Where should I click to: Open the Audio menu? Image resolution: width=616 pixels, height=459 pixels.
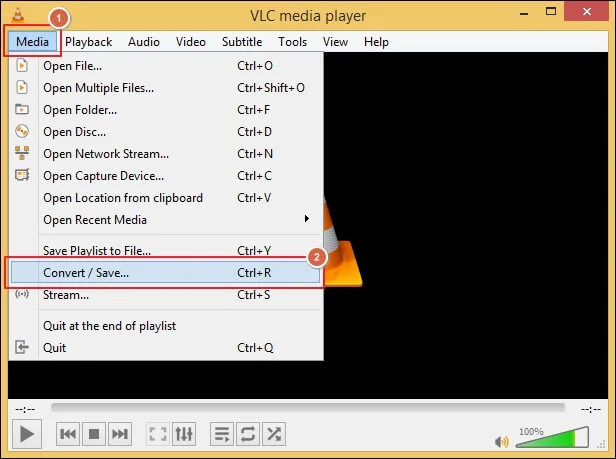144,42
